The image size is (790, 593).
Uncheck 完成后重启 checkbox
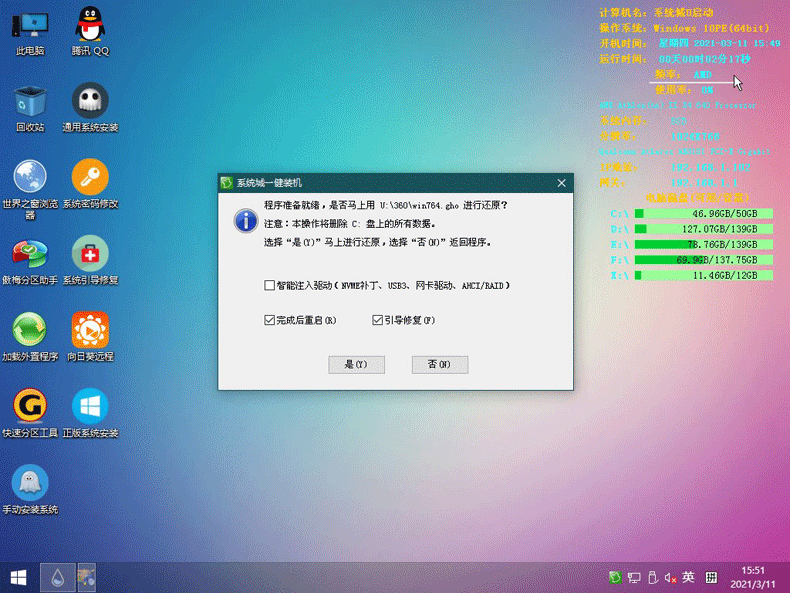[x=270, y=321]
